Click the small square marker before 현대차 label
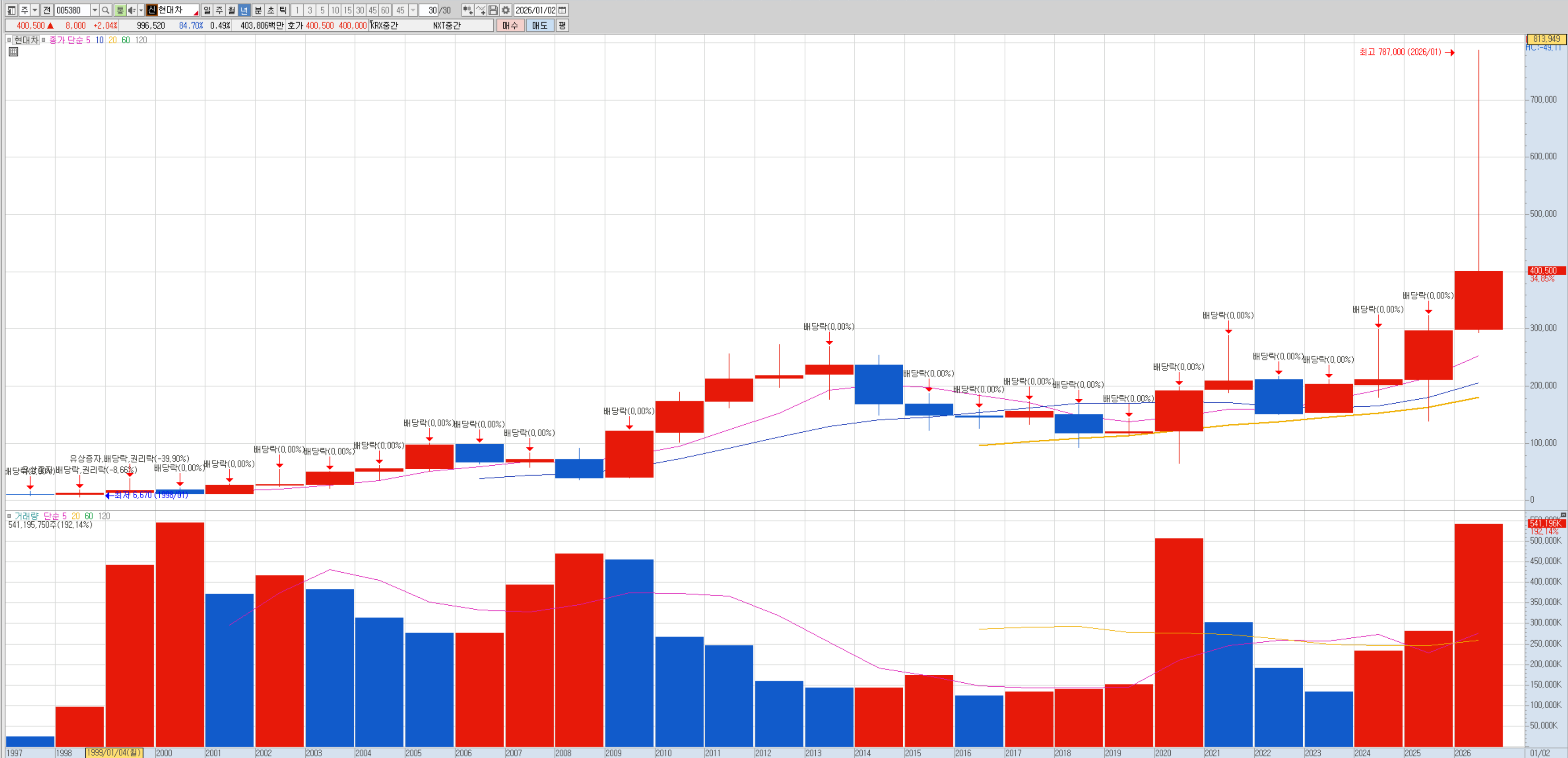 9,40
